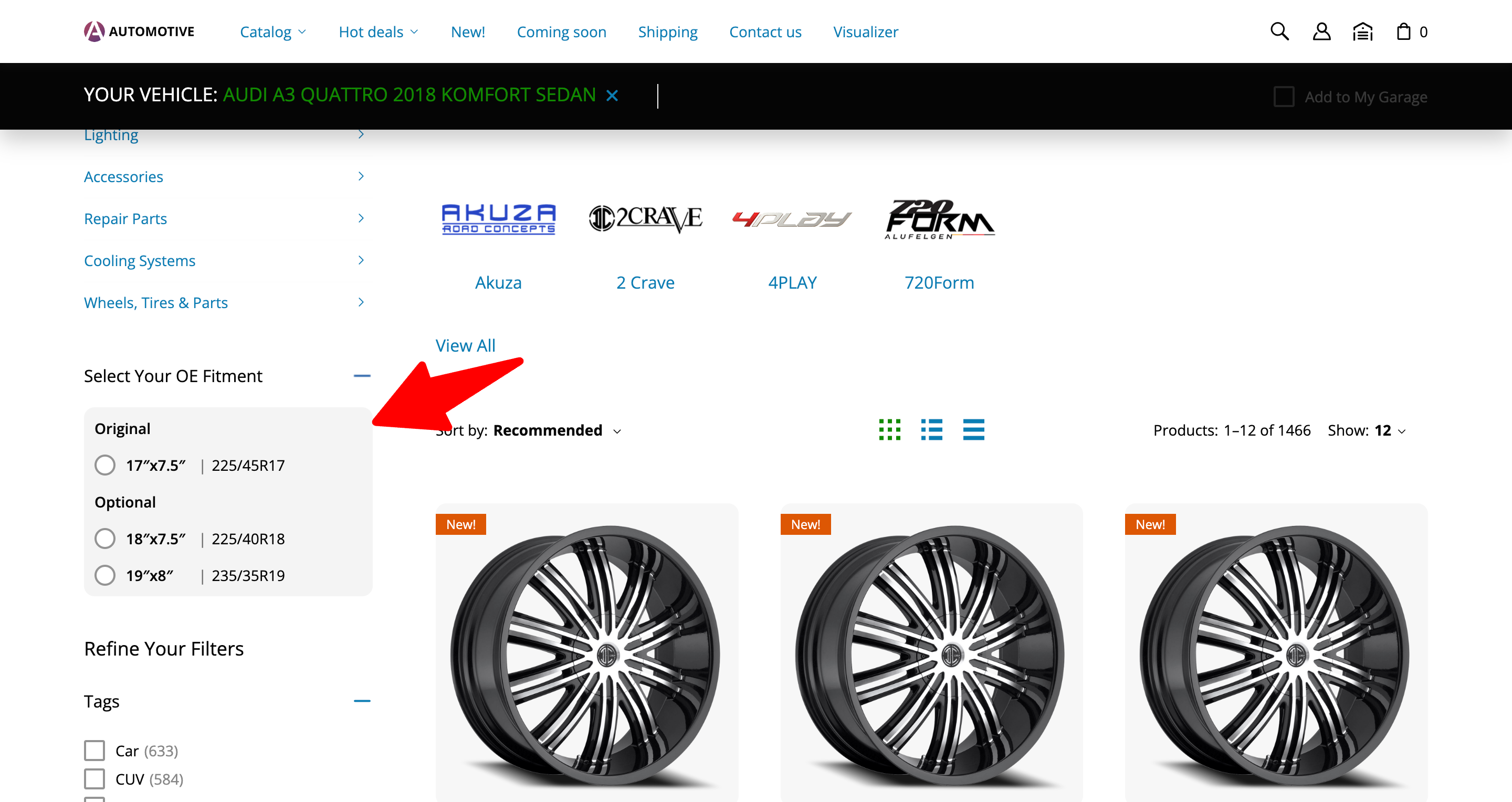Open the My Garage icon

pyautogui.click(x=1362, y=31)
